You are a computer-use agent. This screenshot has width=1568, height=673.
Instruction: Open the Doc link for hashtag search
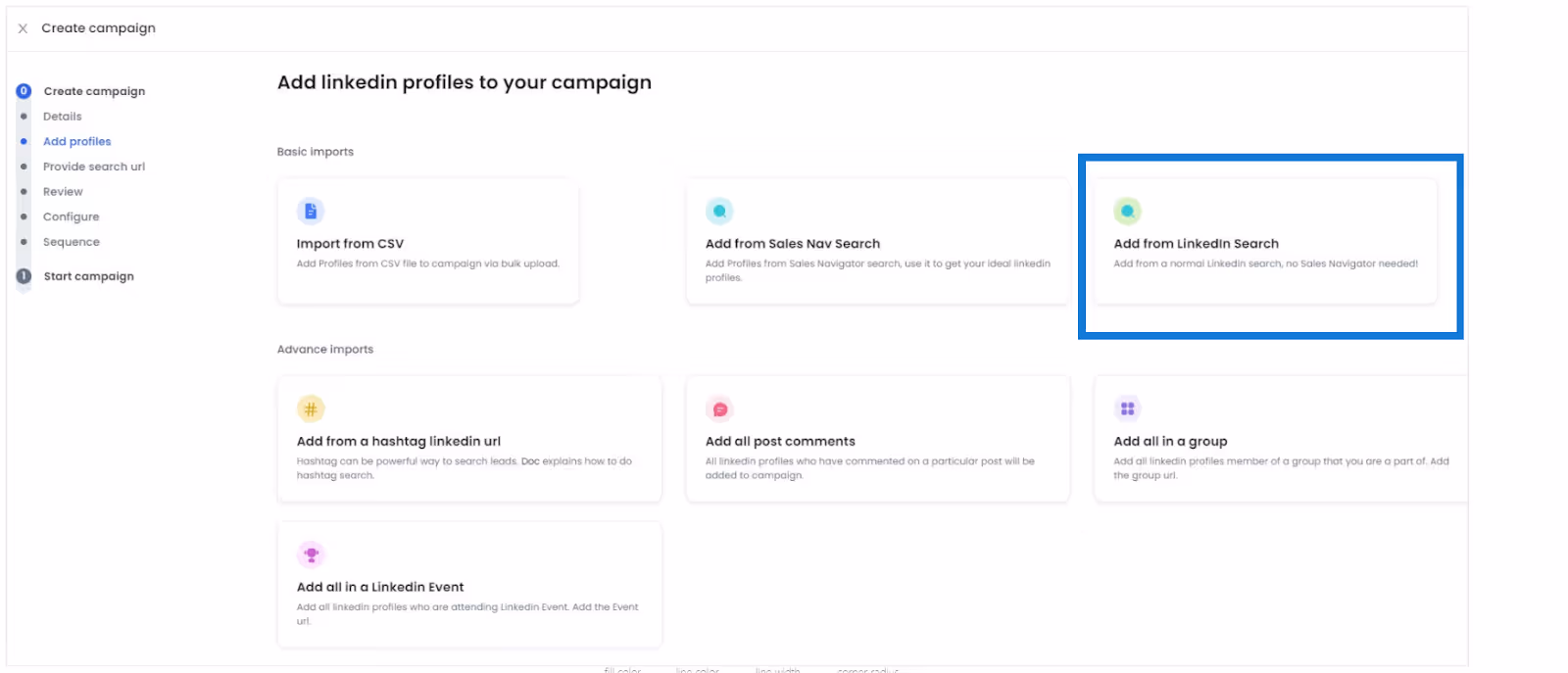pyautogui.click(x=528, y=459)
